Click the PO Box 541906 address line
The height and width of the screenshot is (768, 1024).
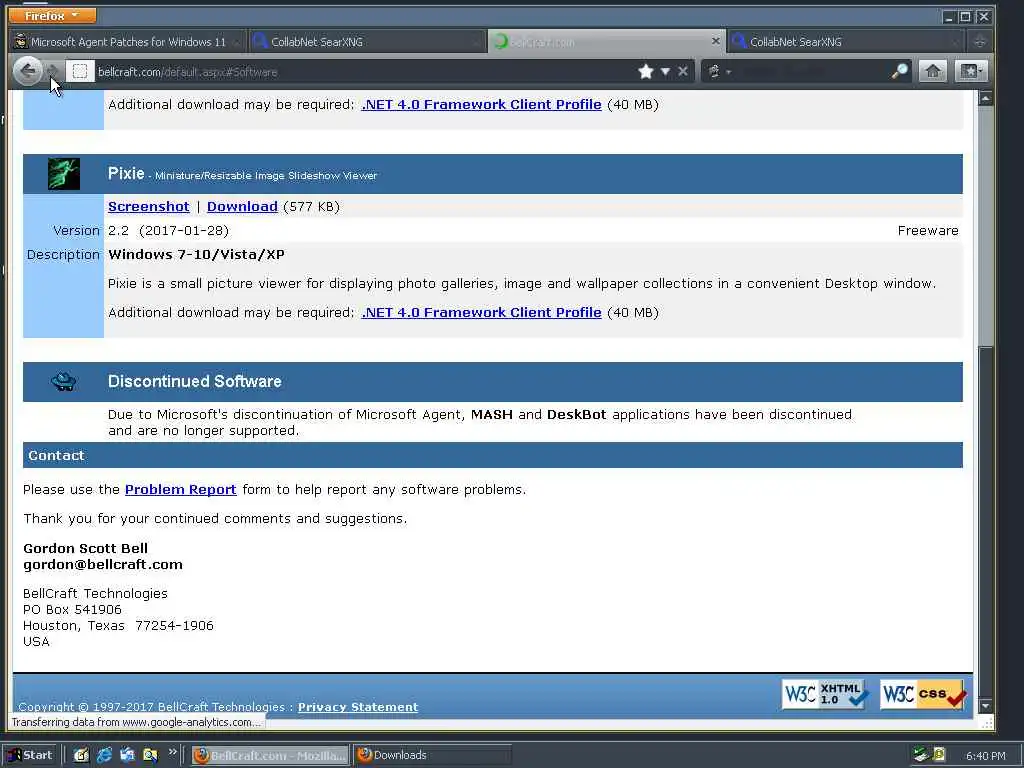72,609
